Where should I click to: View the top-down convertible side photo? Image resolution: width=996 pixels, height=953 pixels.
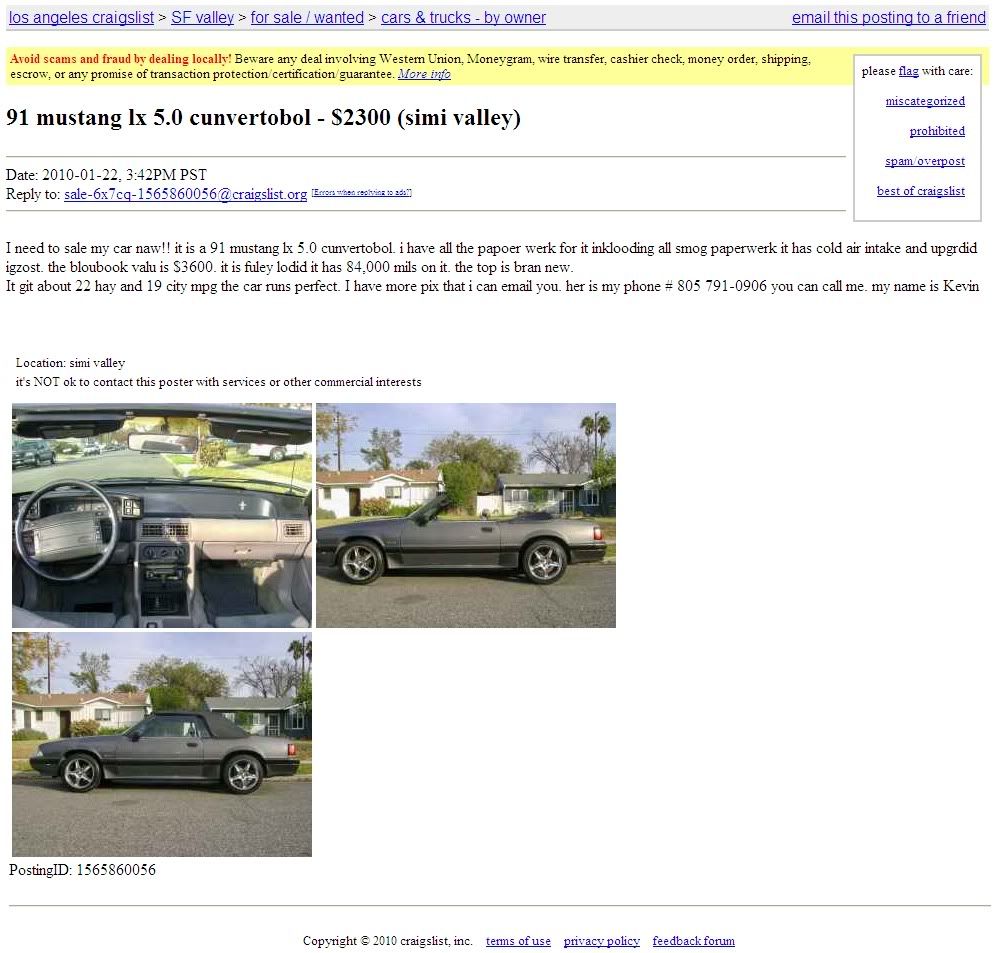pyautogui.click(x=466, y=515)
